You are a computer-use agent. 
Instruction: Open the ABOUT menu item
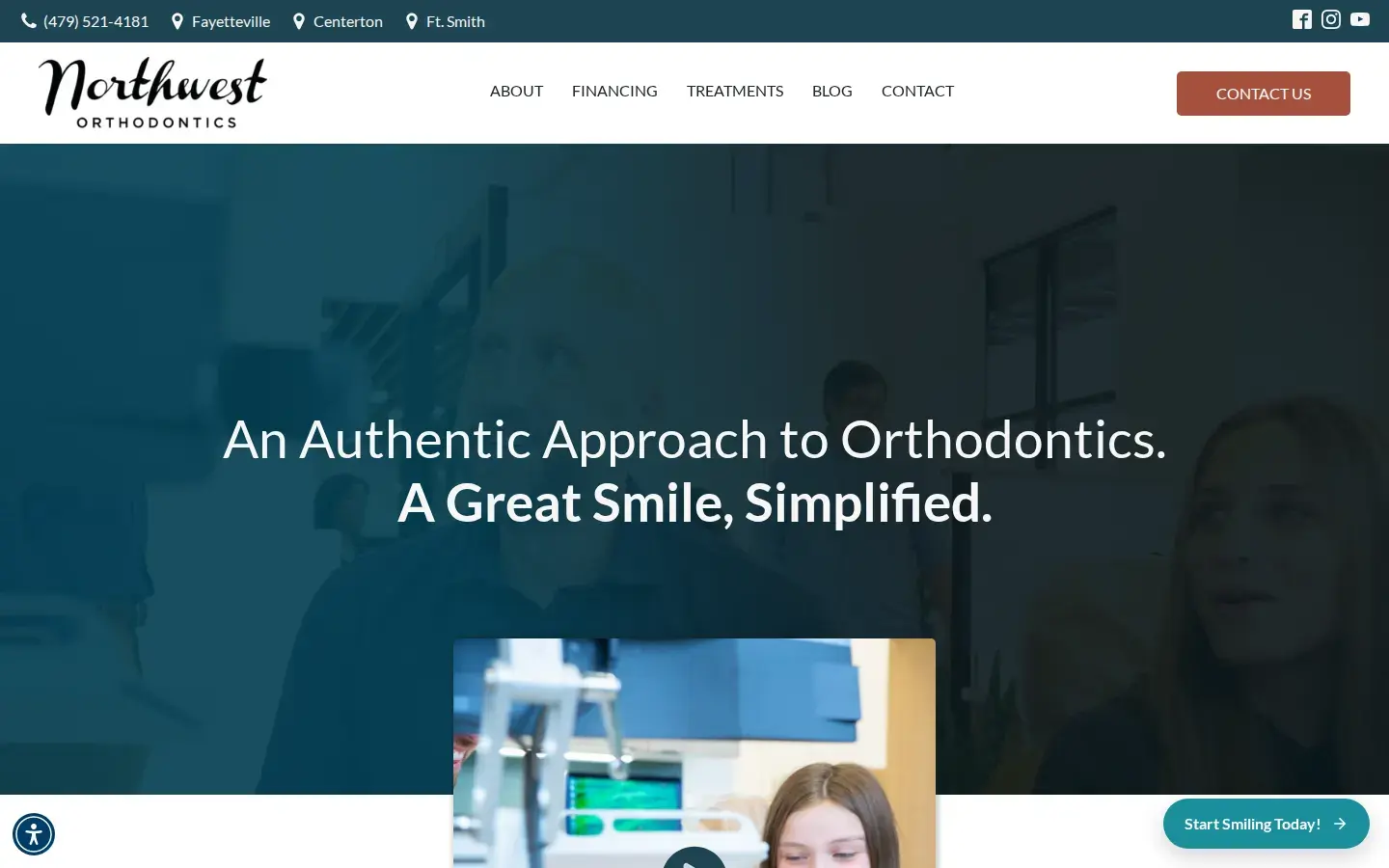[516, 91]
